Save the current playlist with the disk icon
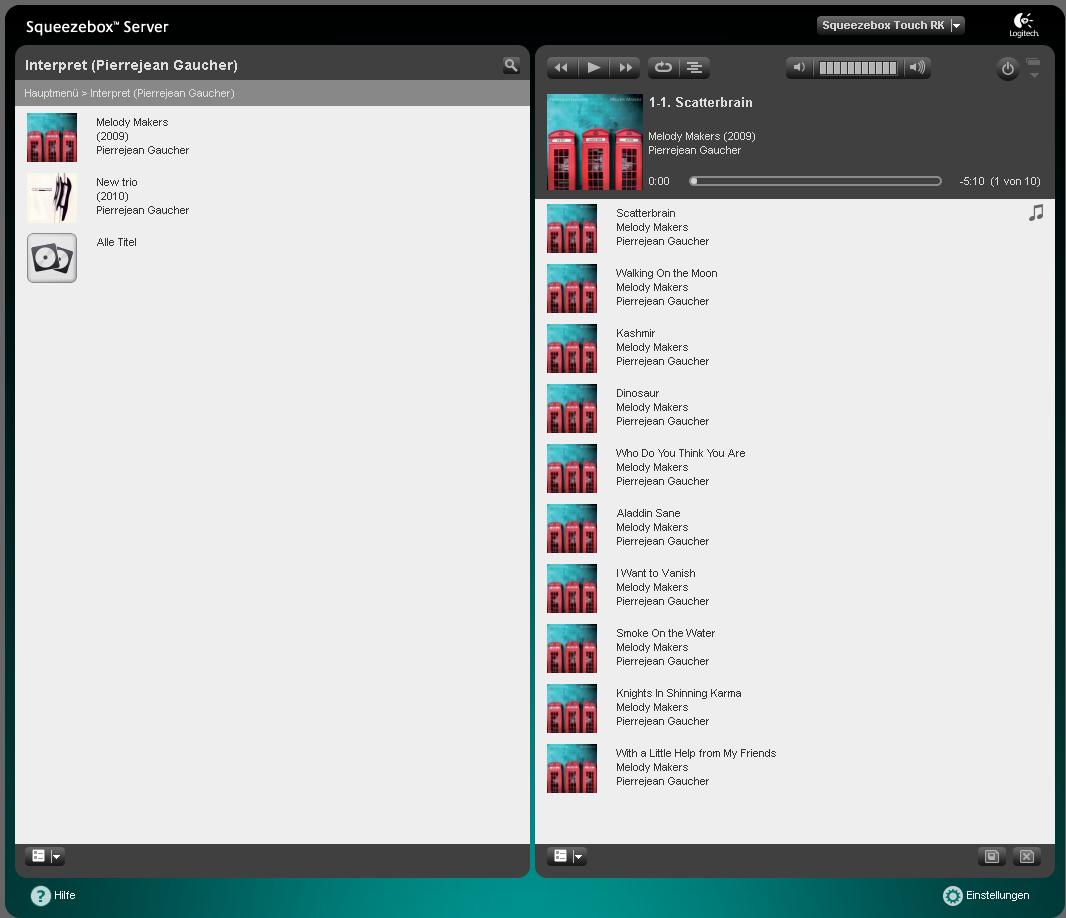1066x918 pixels. pyautogui.click(x=991, y=856)
